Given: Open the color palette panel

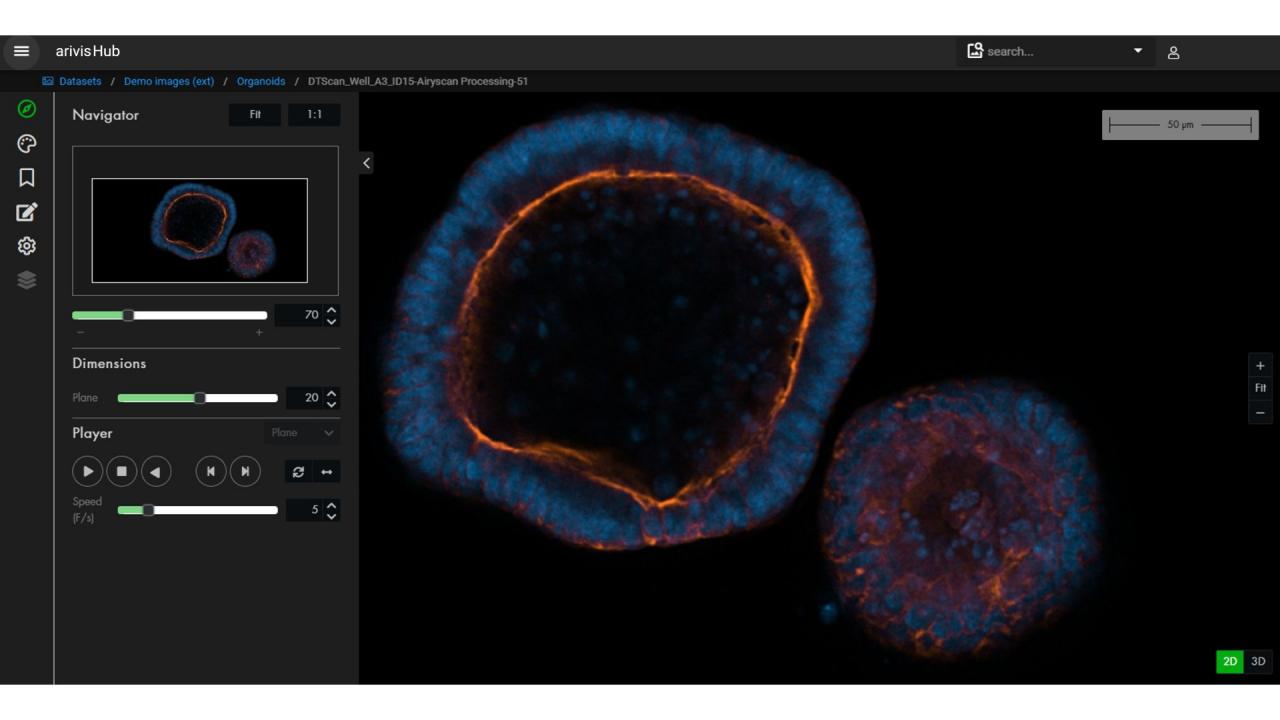Looking at the screenshot, I should [26, 144].
